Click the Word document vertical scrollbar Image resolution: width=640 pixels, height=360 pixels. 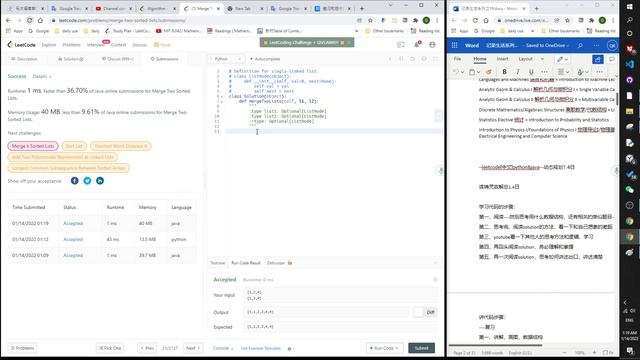(x=617, y=98)
